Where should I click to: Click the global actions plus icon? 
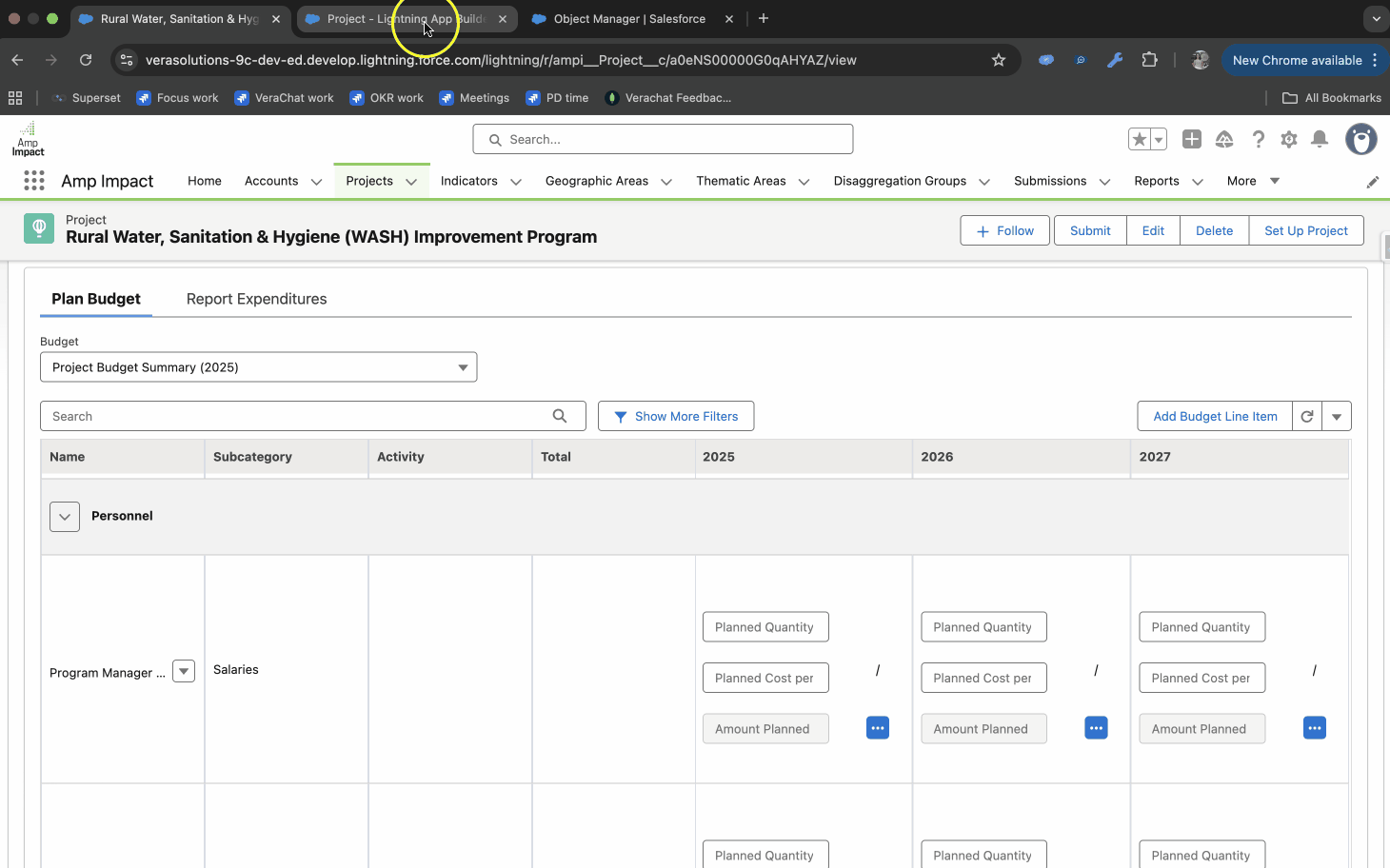(1191, 140)
